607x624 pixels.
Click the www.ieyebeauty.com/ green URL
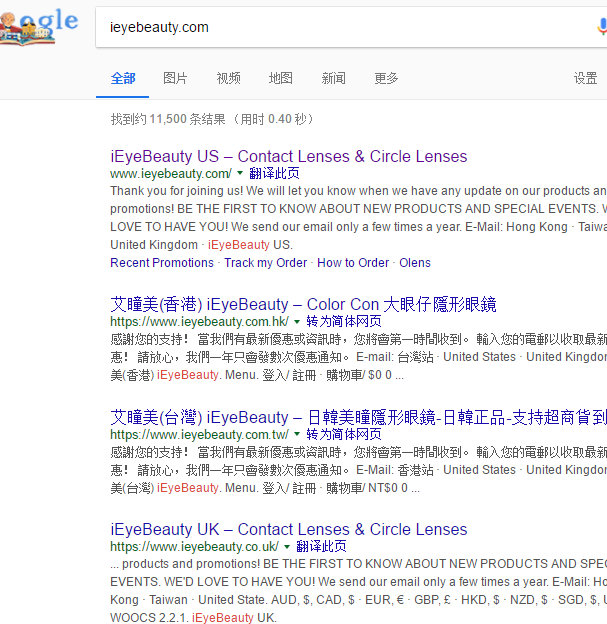tap(171, 174)
